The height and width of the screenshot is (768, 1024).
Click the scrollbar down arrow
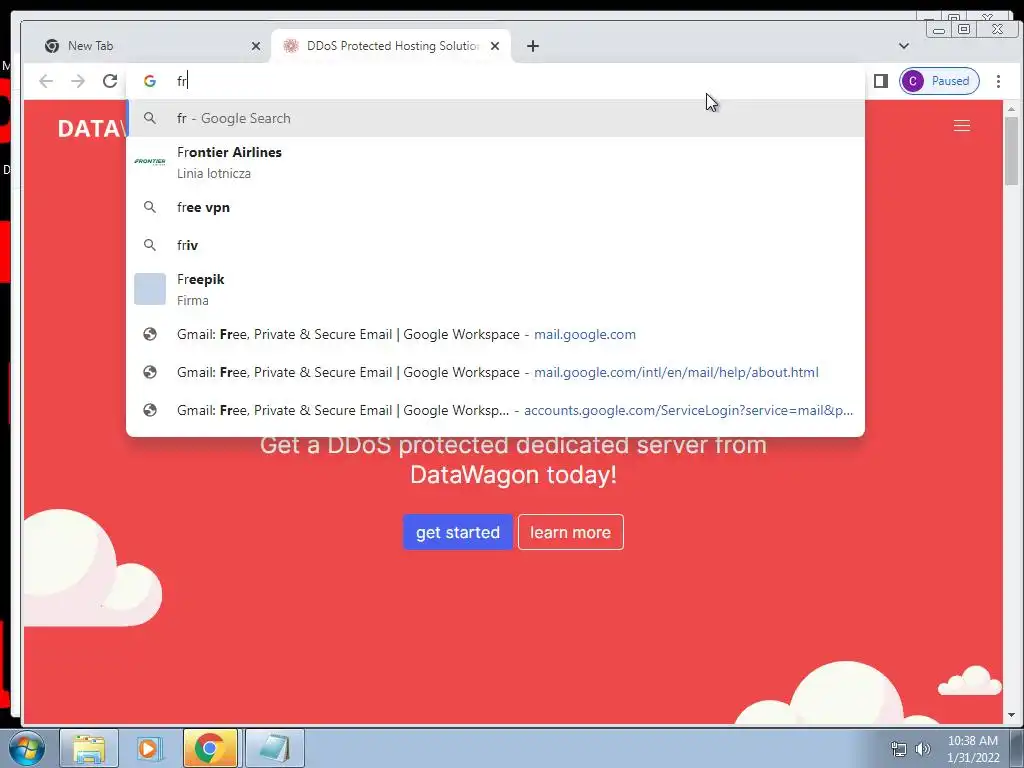click(x=1012, y=716)
